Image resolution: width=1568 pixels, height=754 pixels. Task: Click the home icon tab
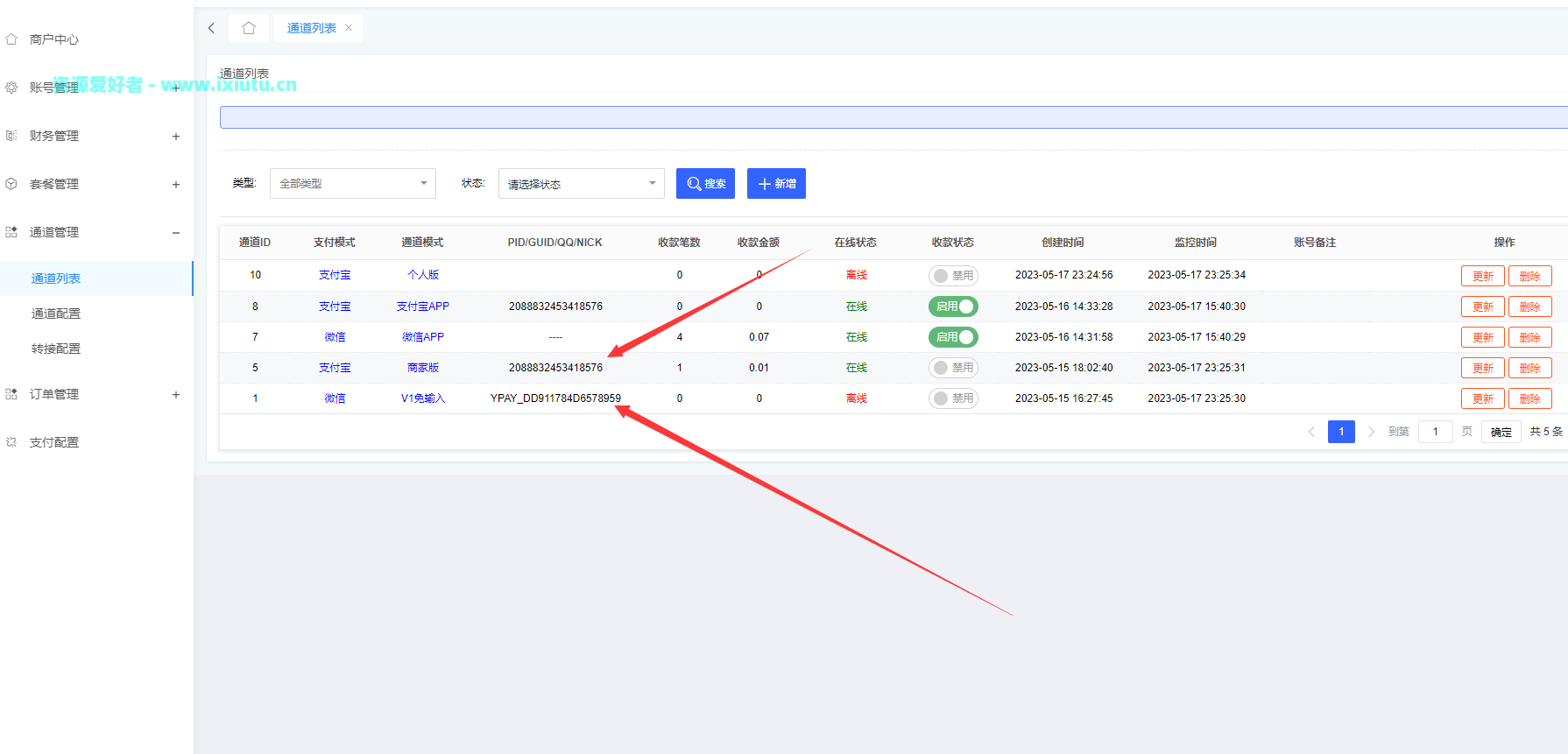point(249,28)
